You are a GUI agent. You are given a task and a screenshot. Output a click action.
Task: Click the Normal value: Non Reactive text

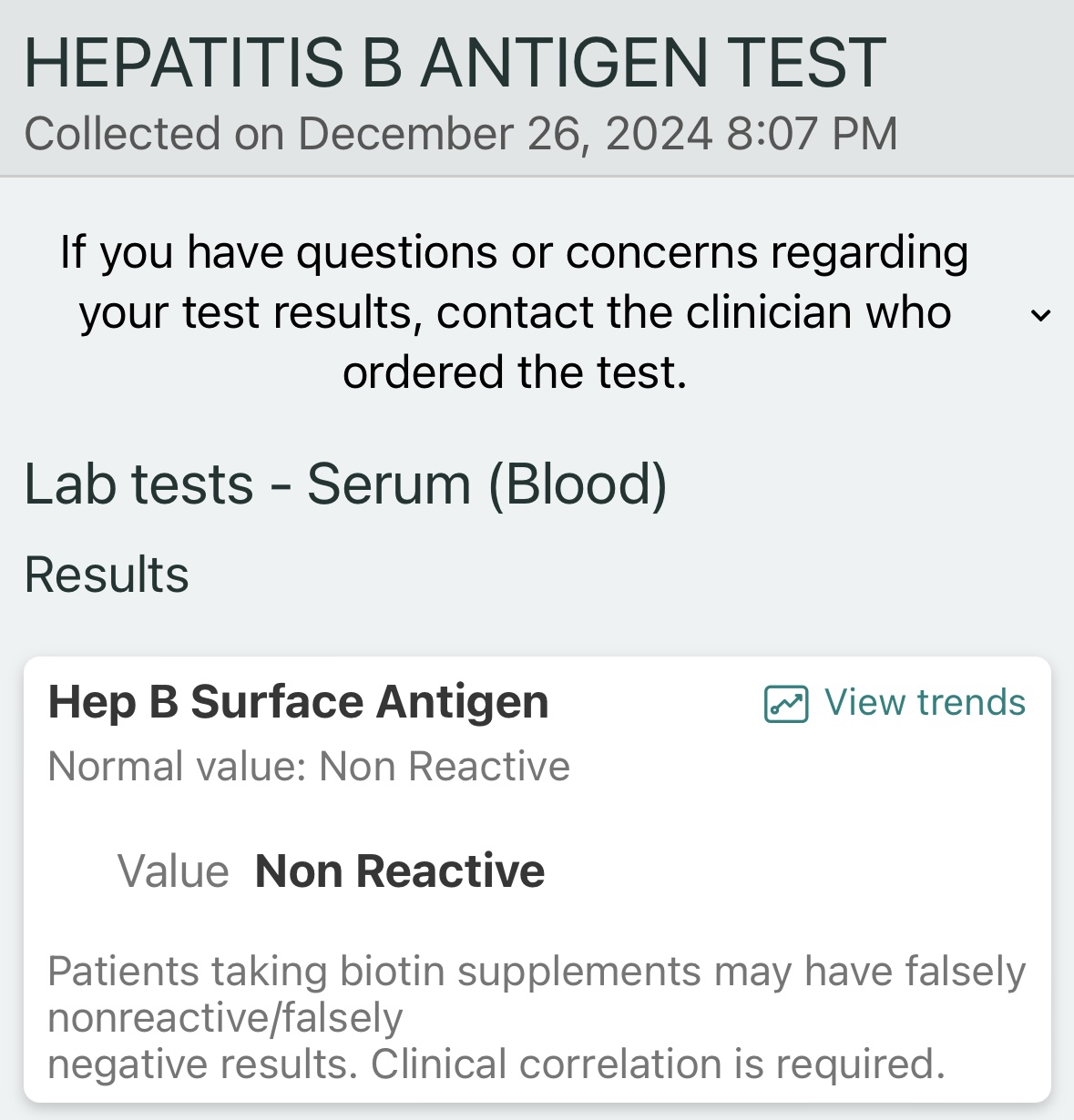pyautogui.click(x=309, y=767)
